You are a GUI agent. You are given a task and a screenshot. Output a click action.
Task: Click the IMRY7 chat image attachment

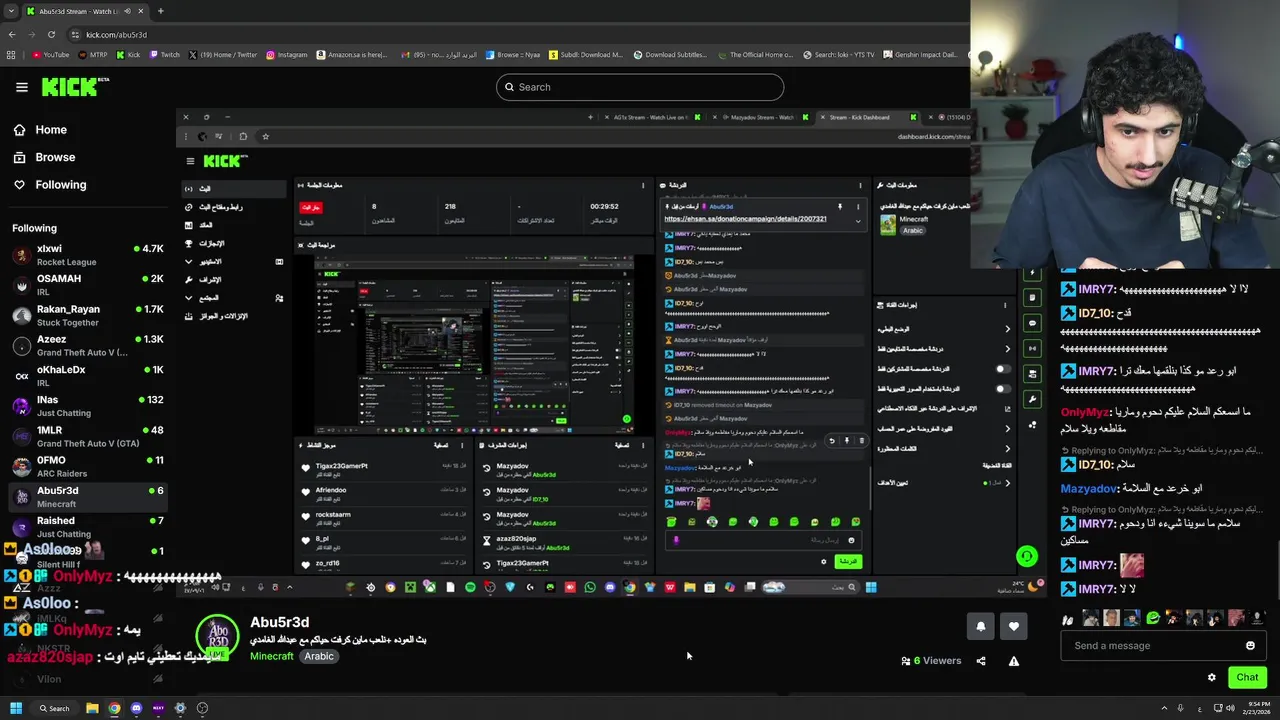[1132, 566]
